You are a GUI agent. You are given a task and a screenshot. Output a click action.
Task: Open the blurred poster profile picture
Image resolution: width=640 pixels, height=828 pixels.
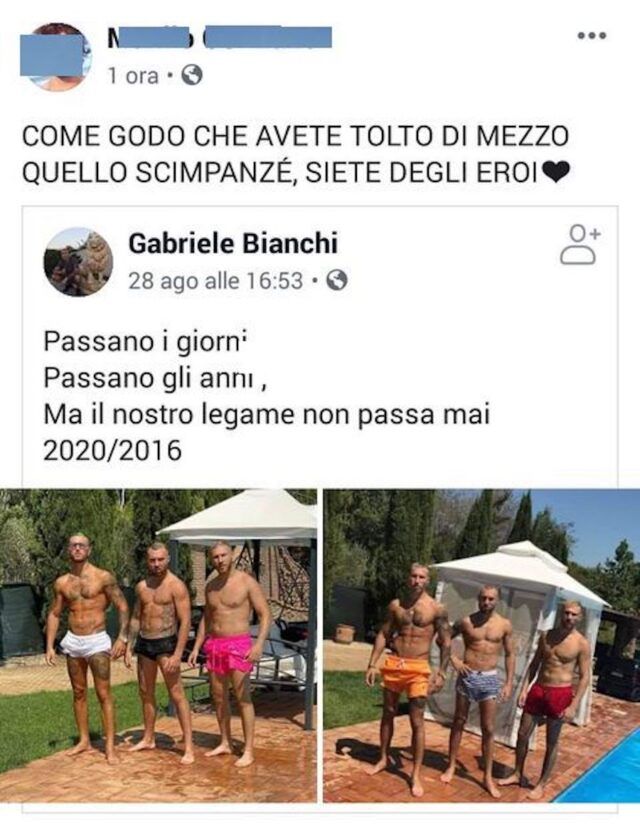point(55,57)
